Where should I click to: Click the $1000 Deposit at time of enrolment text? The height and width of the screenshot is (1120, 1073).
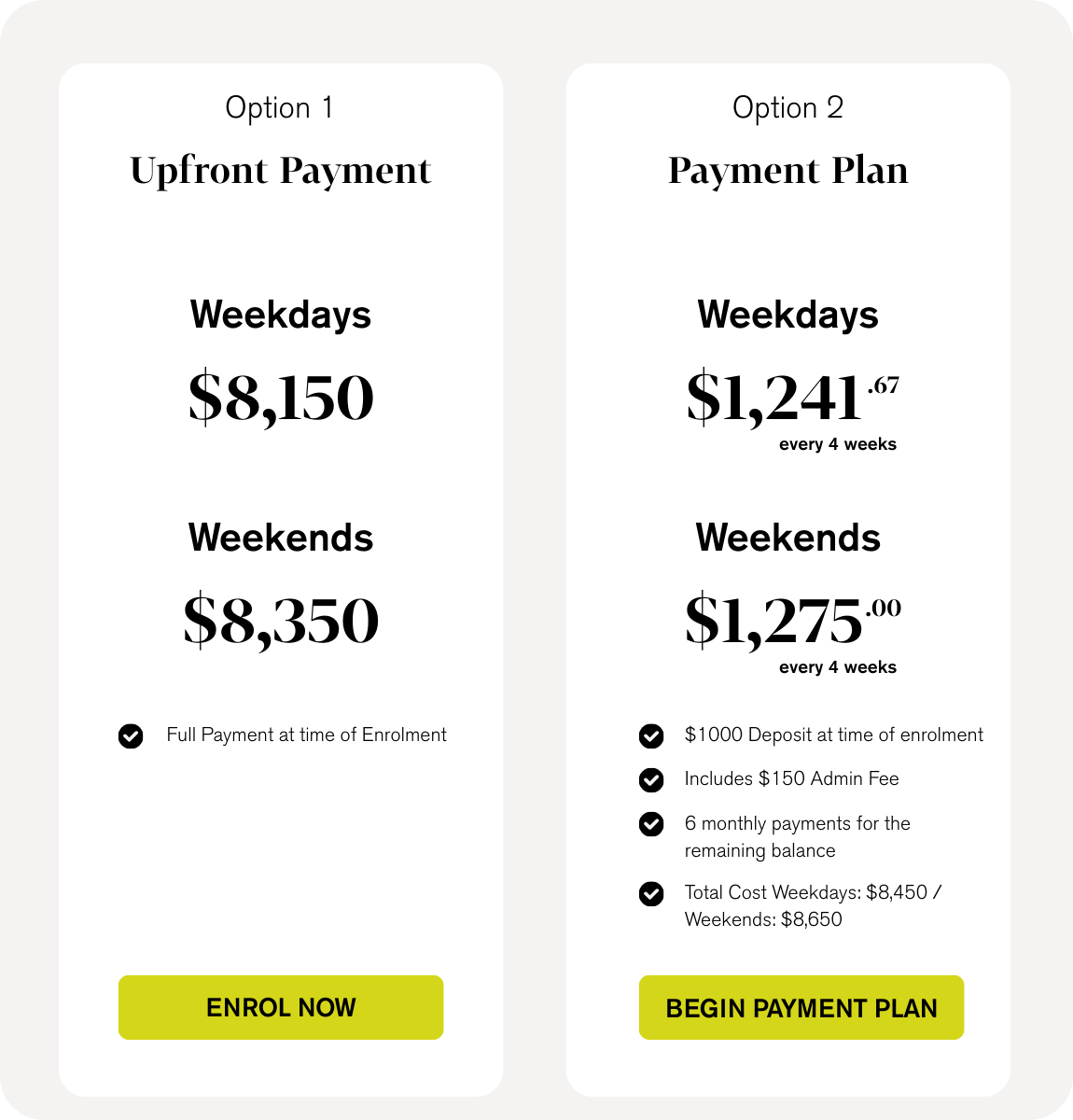pyautogui.click(x=833, y=735)
